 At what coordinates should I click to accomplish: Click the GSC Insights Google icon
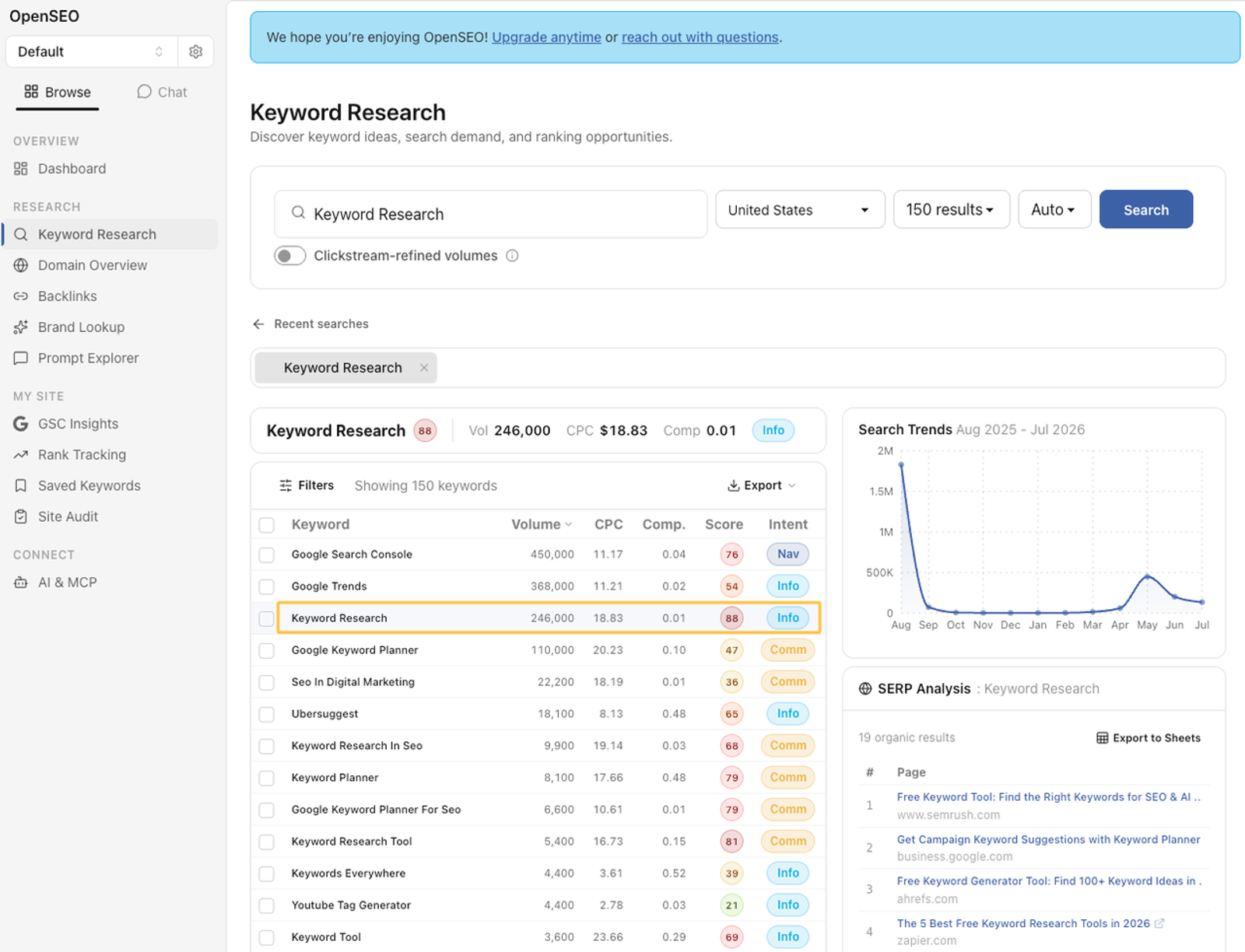click(x=21, y=424)
